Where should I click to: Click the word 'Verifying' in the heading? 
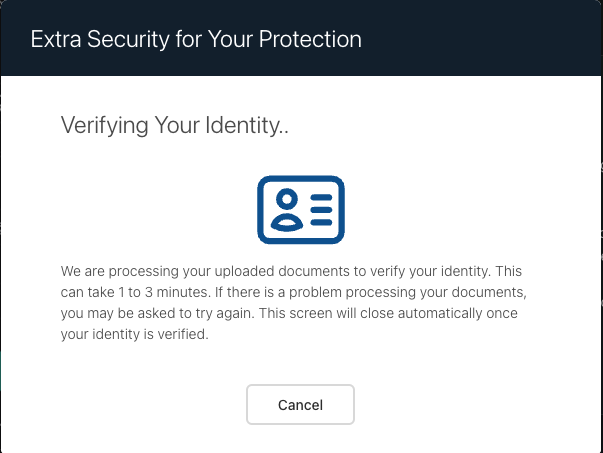tap(104, 126)
